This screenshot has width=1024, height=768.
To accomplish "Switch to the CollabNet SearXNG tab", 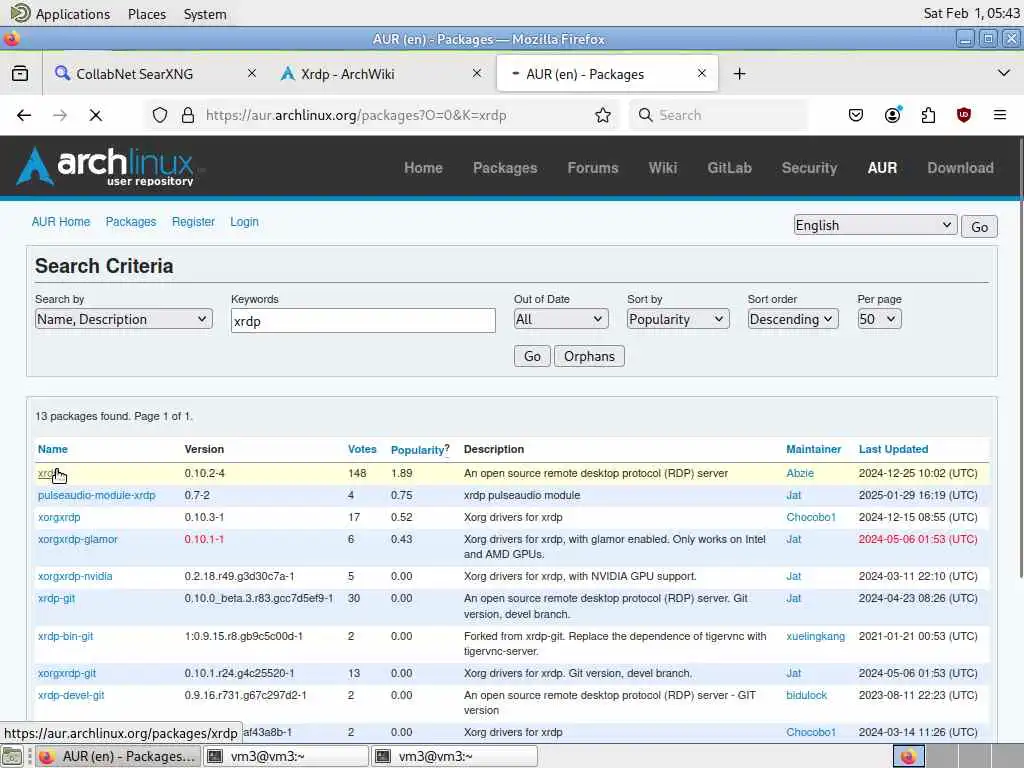I will tap(155, 74).
